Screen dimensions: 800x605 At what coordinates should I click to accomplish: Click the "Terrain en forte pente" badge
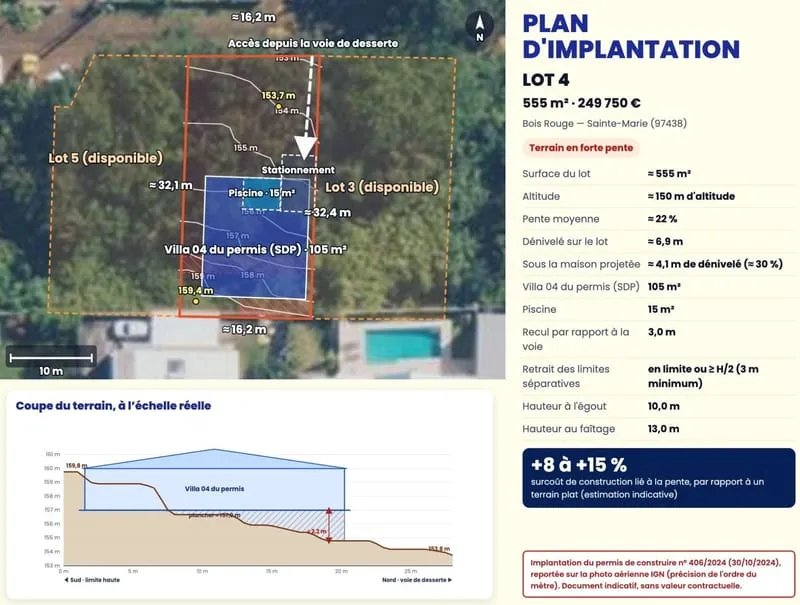point(581,148)
